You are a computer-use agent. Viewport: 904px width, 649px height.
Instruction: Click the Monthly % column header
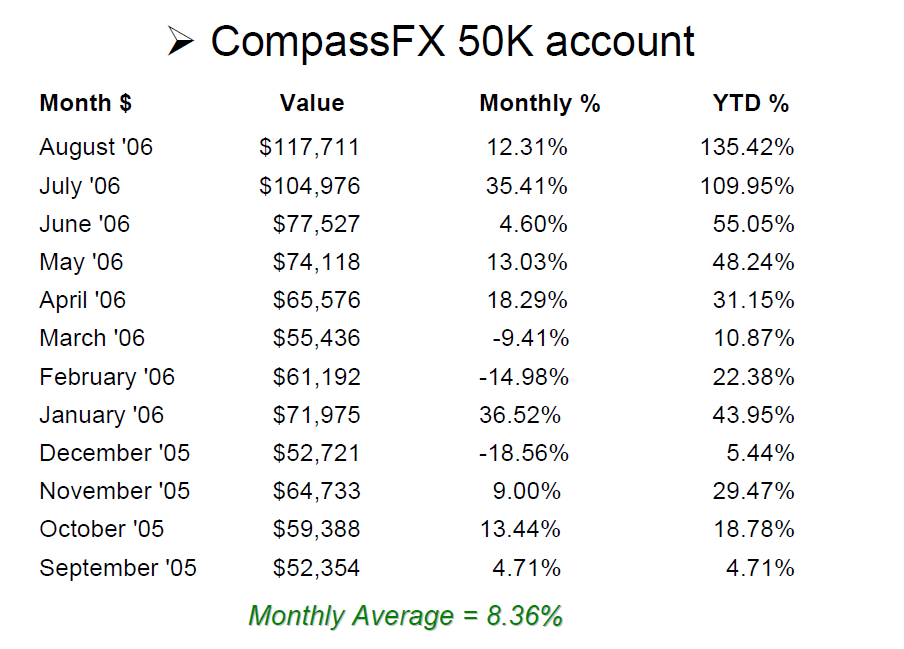(540, 103)
